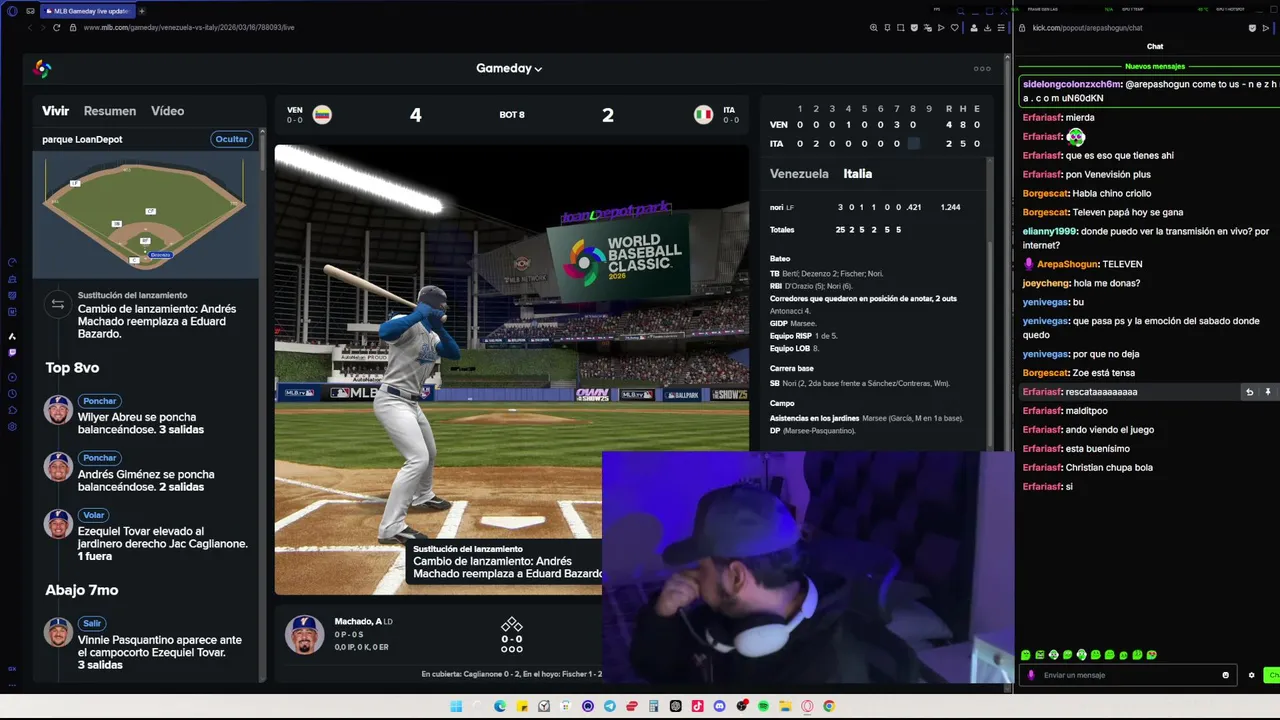Click the browser reload button
The height and width of the screenshot is (720, 1280).
(56, 27)
